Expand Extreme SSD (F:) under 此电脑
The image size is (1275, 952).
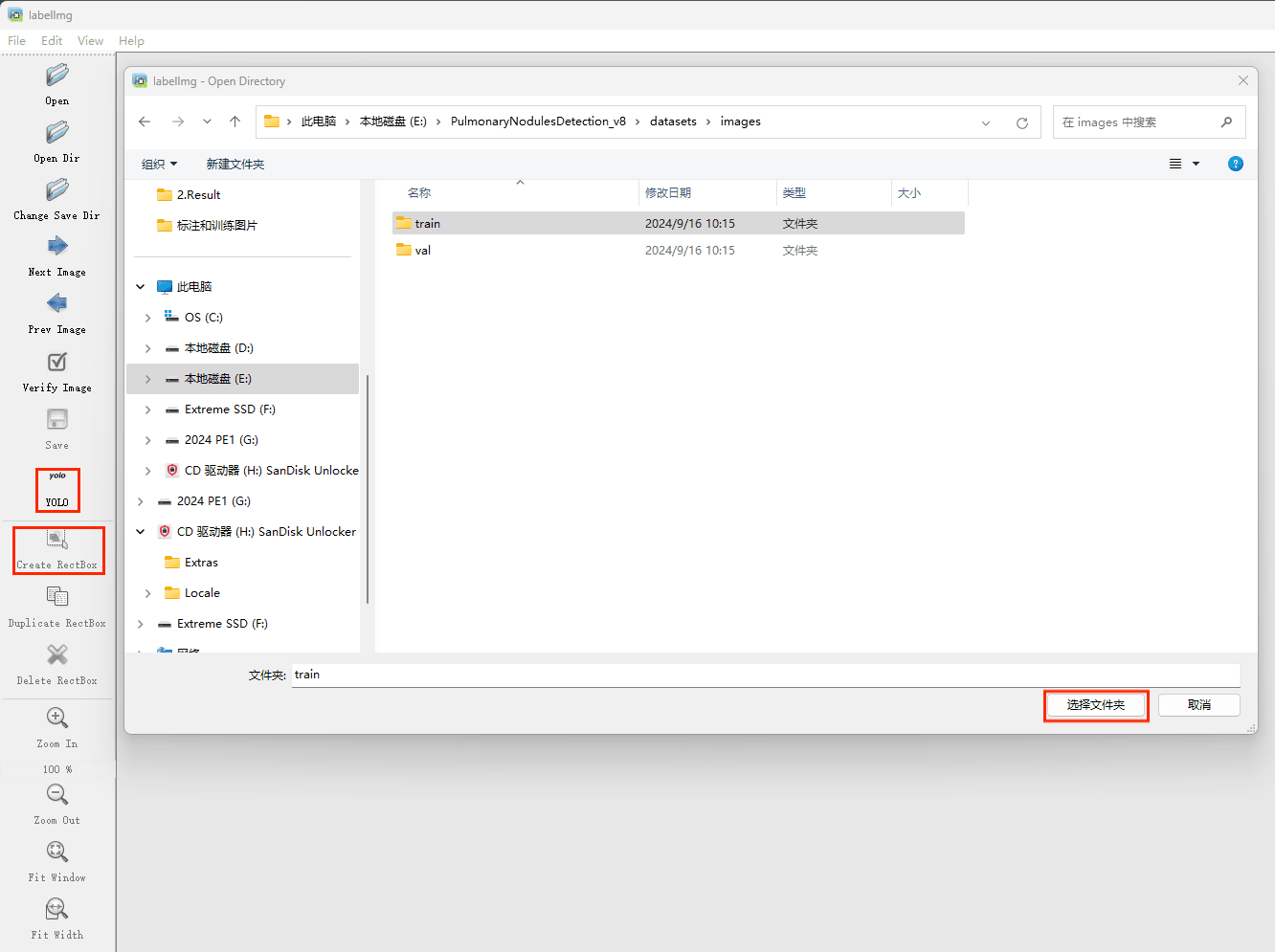coord(148,410)
